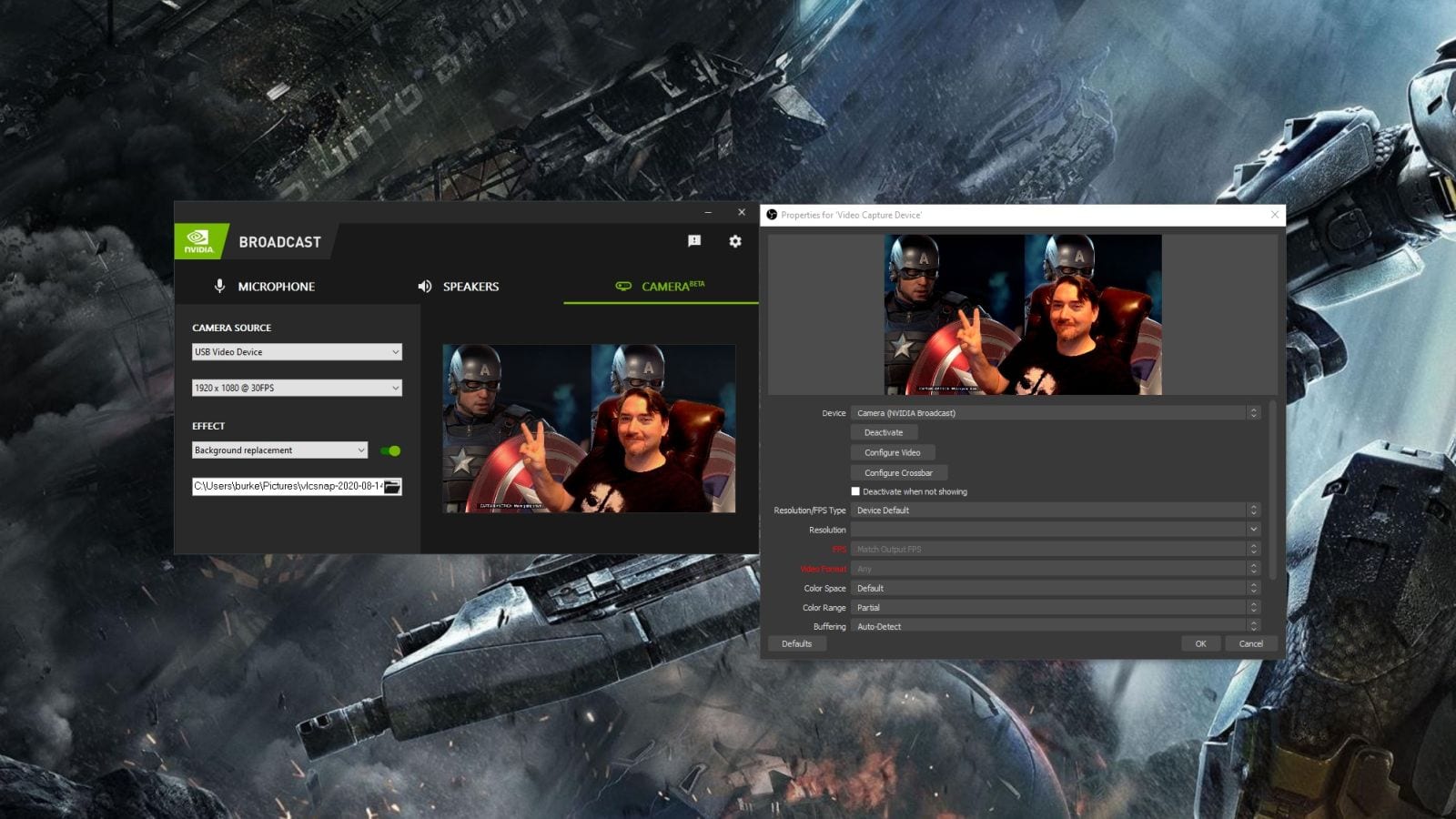Screen dimensions: 1456x819
Task: Click the Resolution/FPS Type label
Action: tap(810, 511)
